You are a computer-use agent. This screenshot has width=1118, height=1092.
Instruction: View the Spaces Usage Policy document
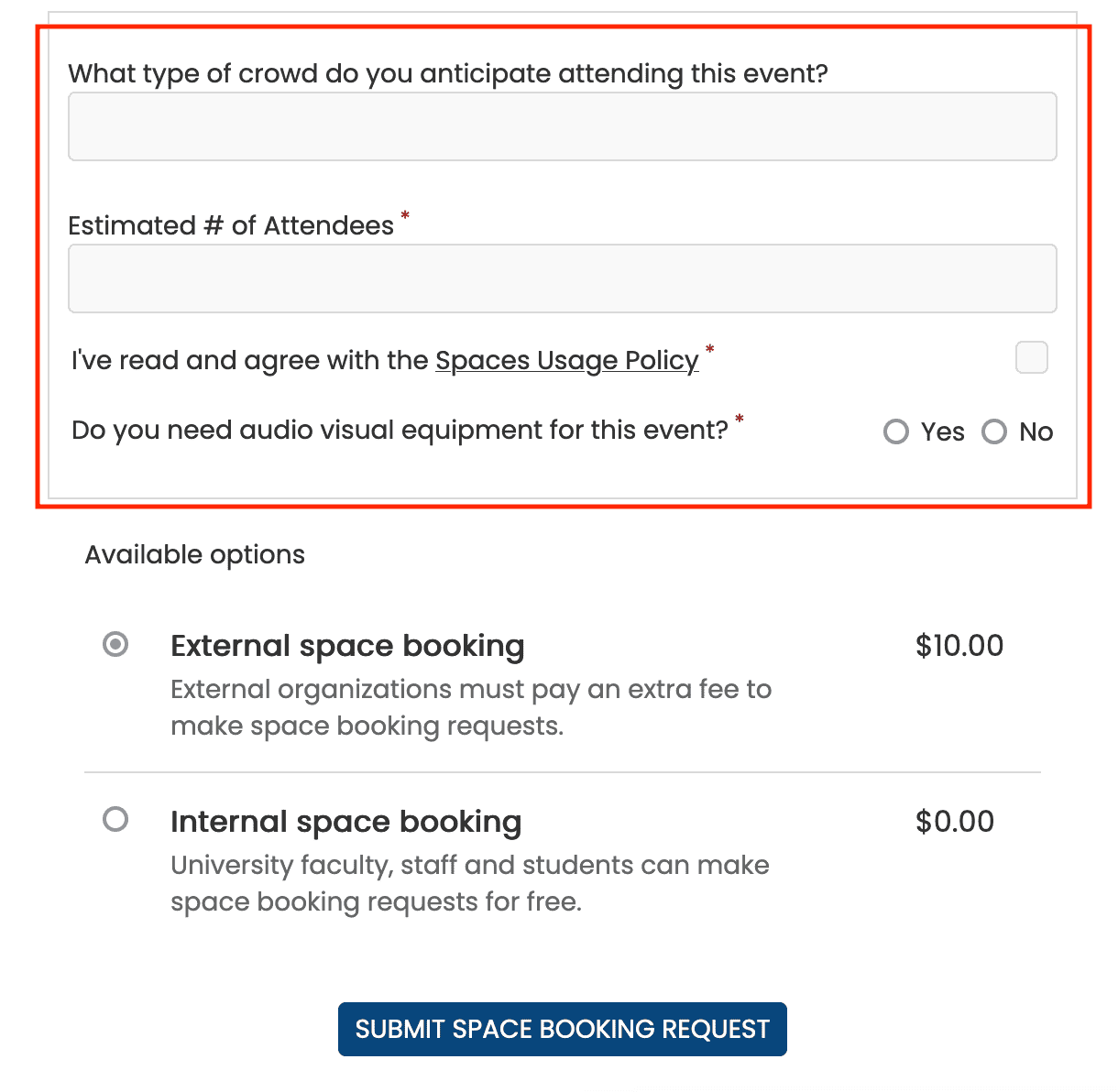[566, 360]
